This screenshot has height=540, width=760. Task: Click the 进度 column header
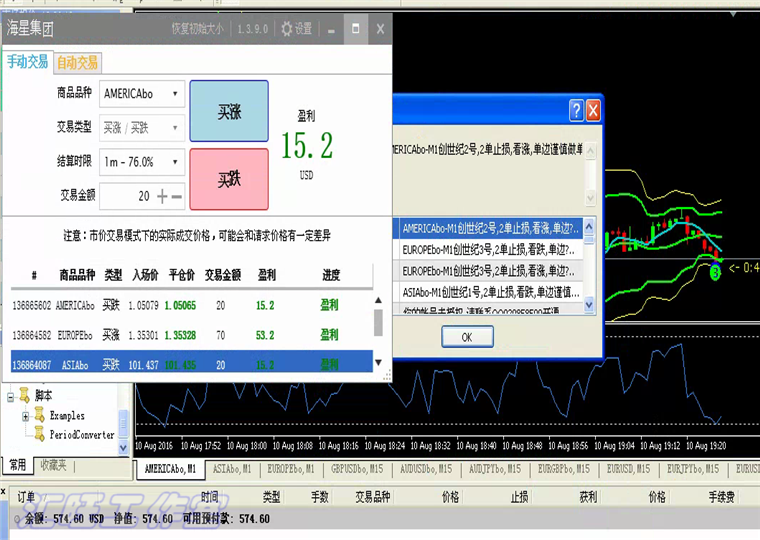pyautogui.click(x=331, y=275)
